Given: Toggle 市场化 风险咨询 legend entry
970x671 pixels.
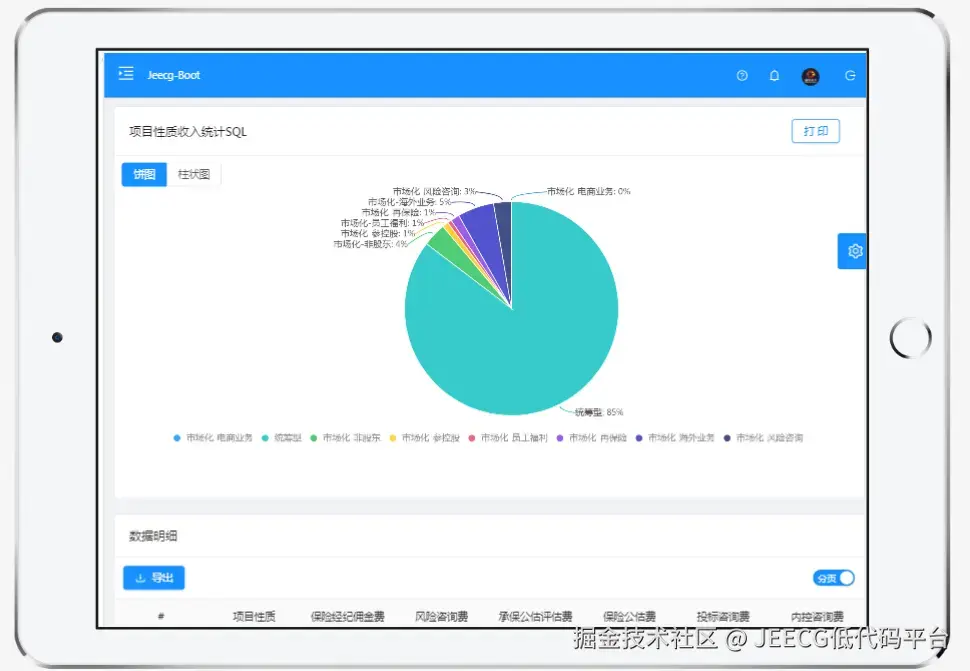Looking at the screenshot, I should pyautogui.click(x=763, y=438).
